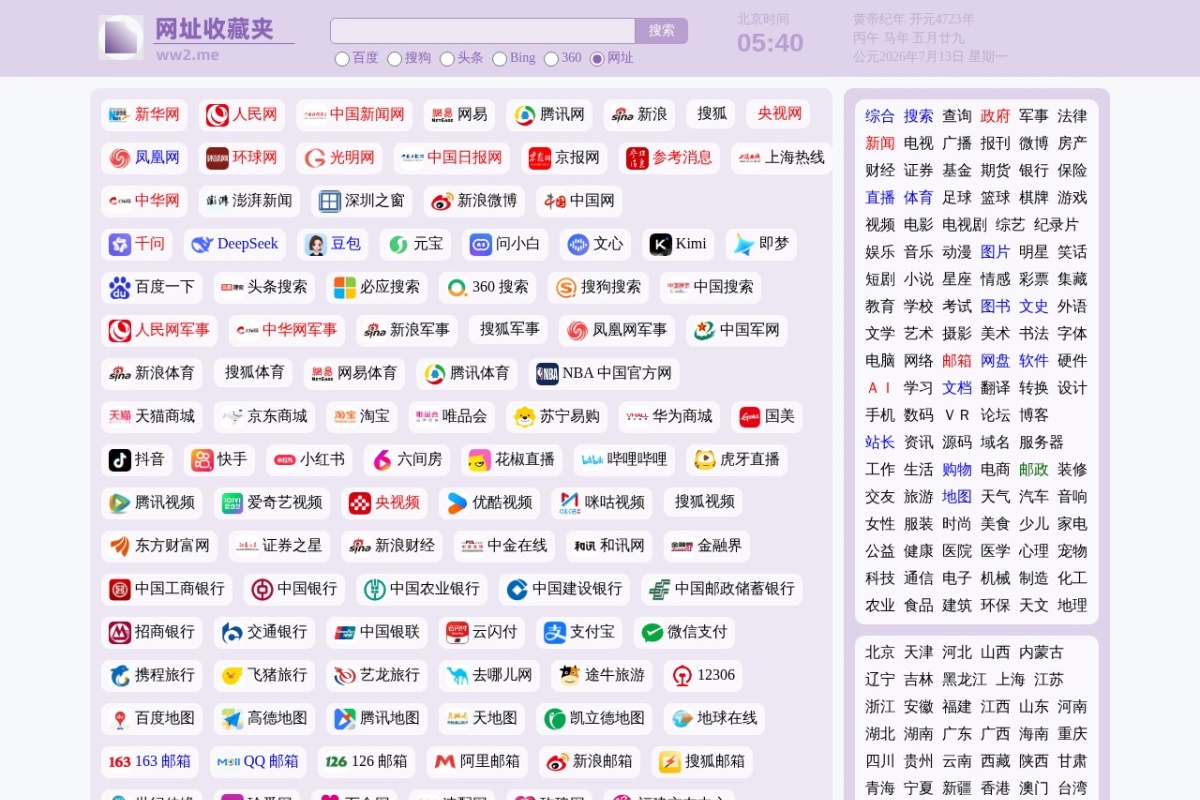Click the 中国银联 card icon

tap(344, 633)
